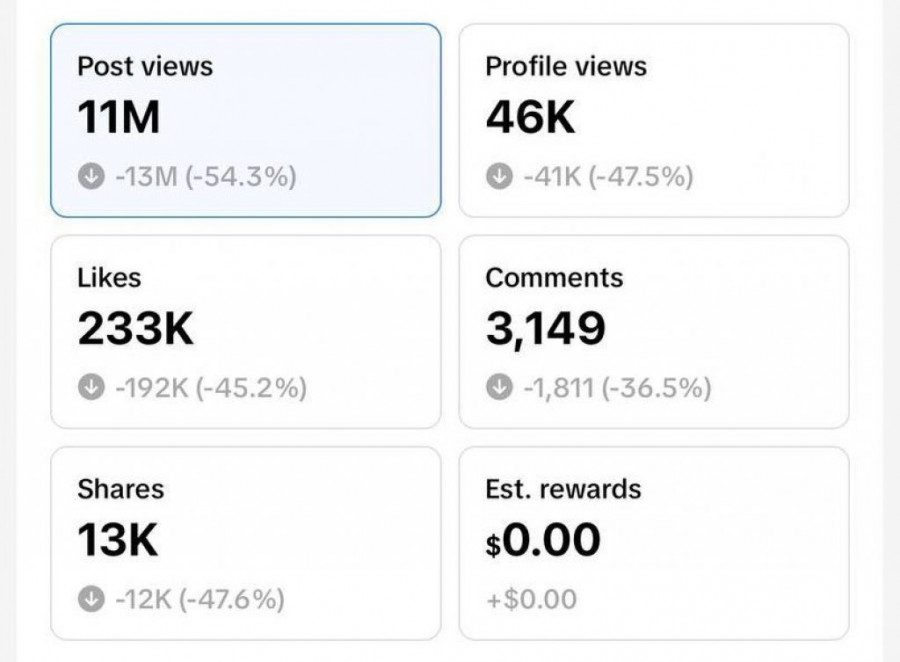This screenshot has width=900, height=662.
Task: Click the down-arrow icon under Profile views
Action: click(499, 177)
